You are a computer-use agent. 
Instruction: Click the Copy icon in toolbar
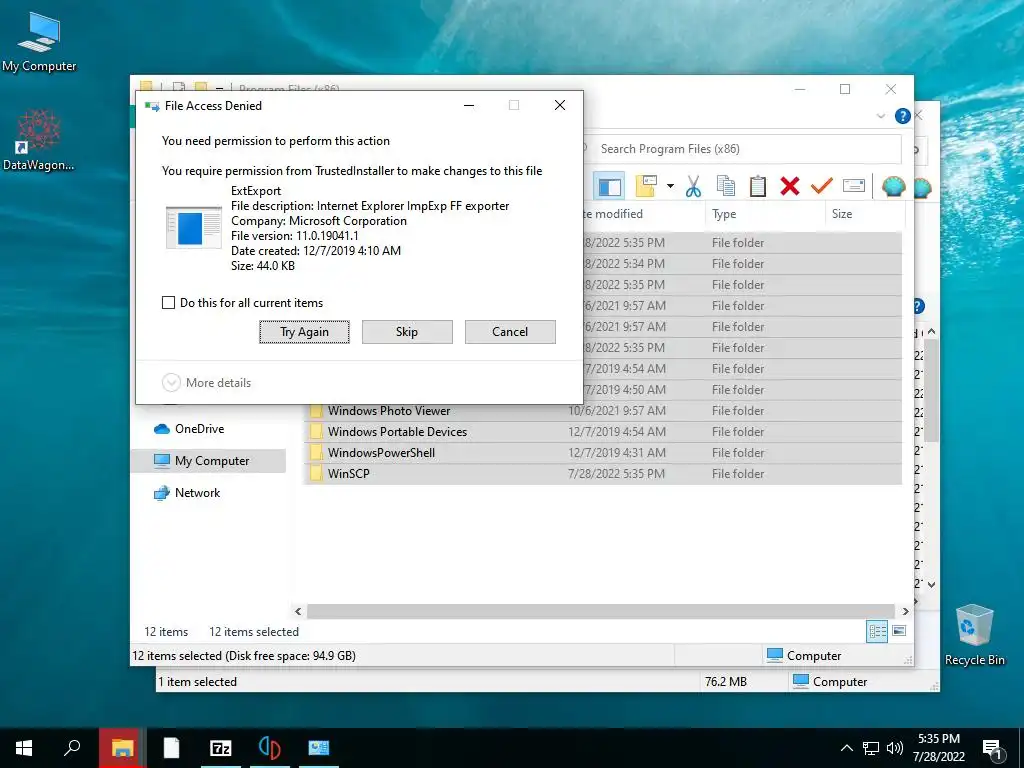tap(726, 186)
